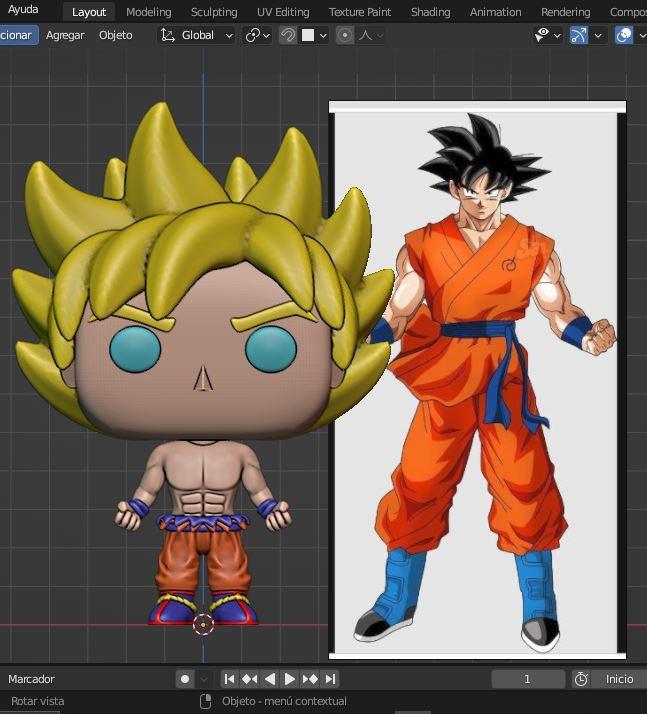
Task: Click the Inicio start frame field
Action: pyautogui.click(x=619, y=679)
